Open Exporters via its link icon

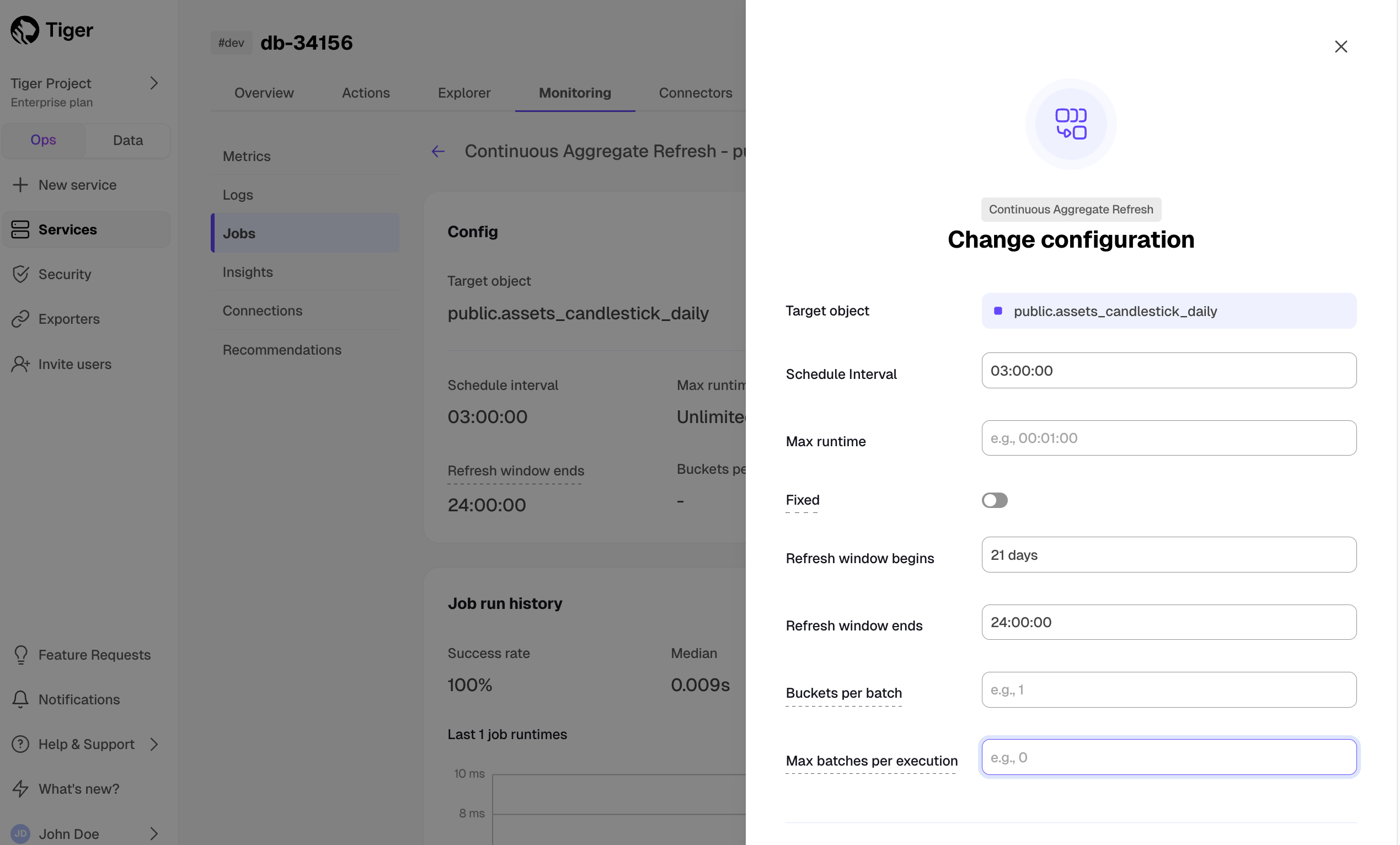point(20,319)
